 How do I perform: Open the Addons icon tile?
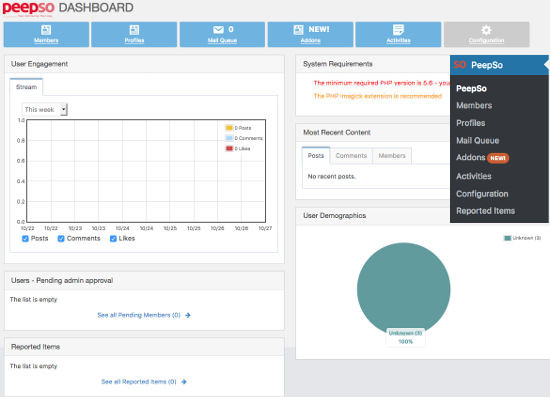click(298, 30)
